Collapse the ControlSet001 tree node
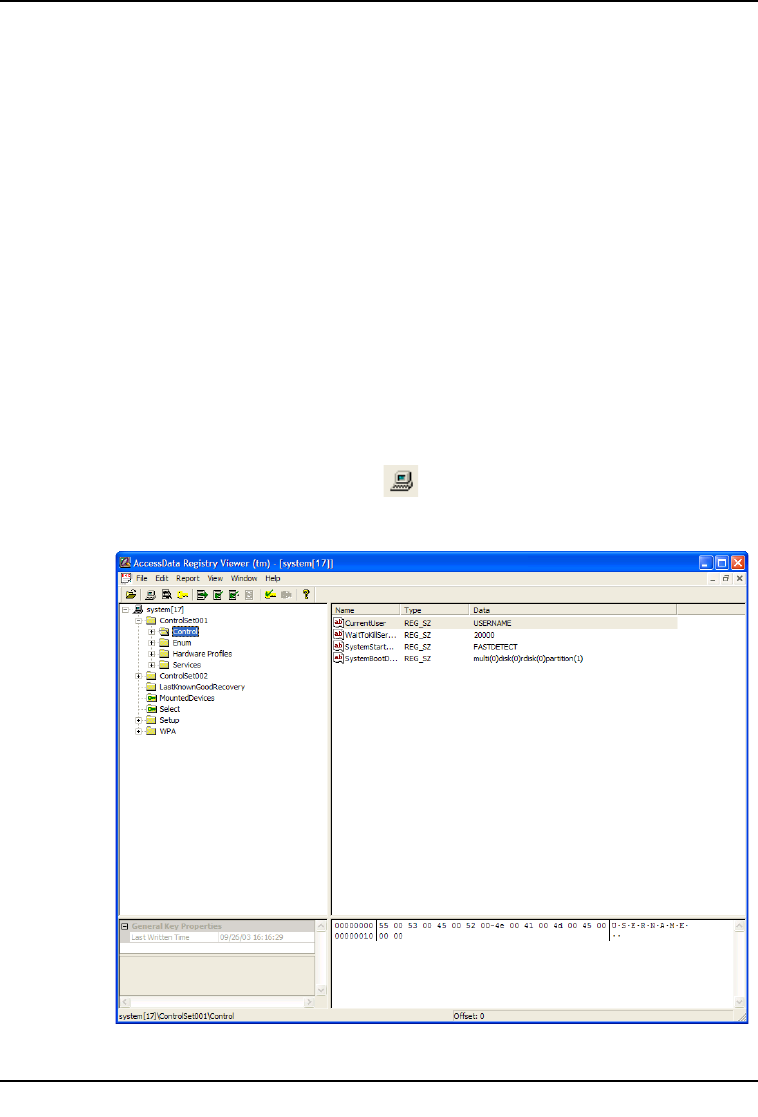The width and height of the screenshot is (758, 1117). pos(139,620)
